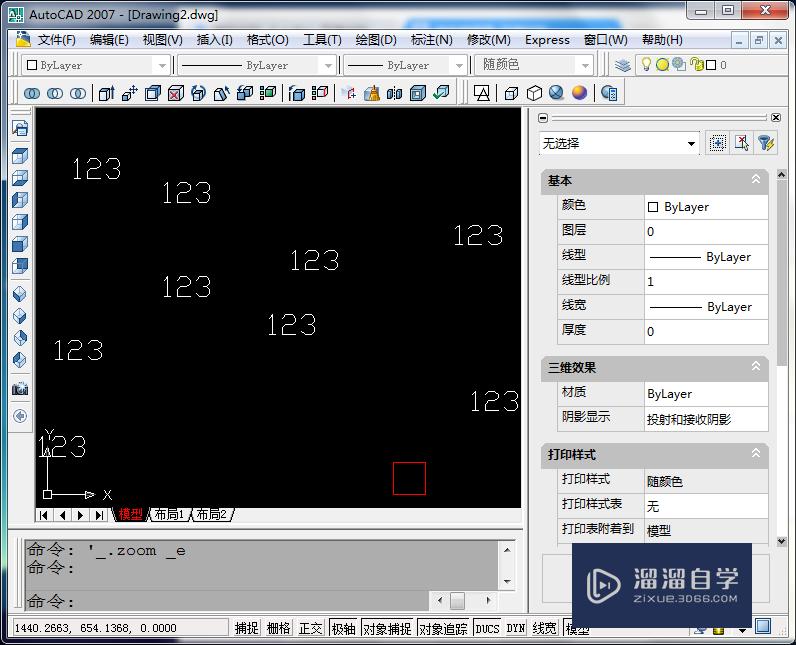Click the last-tab navigation arrow button
This screenshot has height=645, width=796.
(x=99, y=515)
